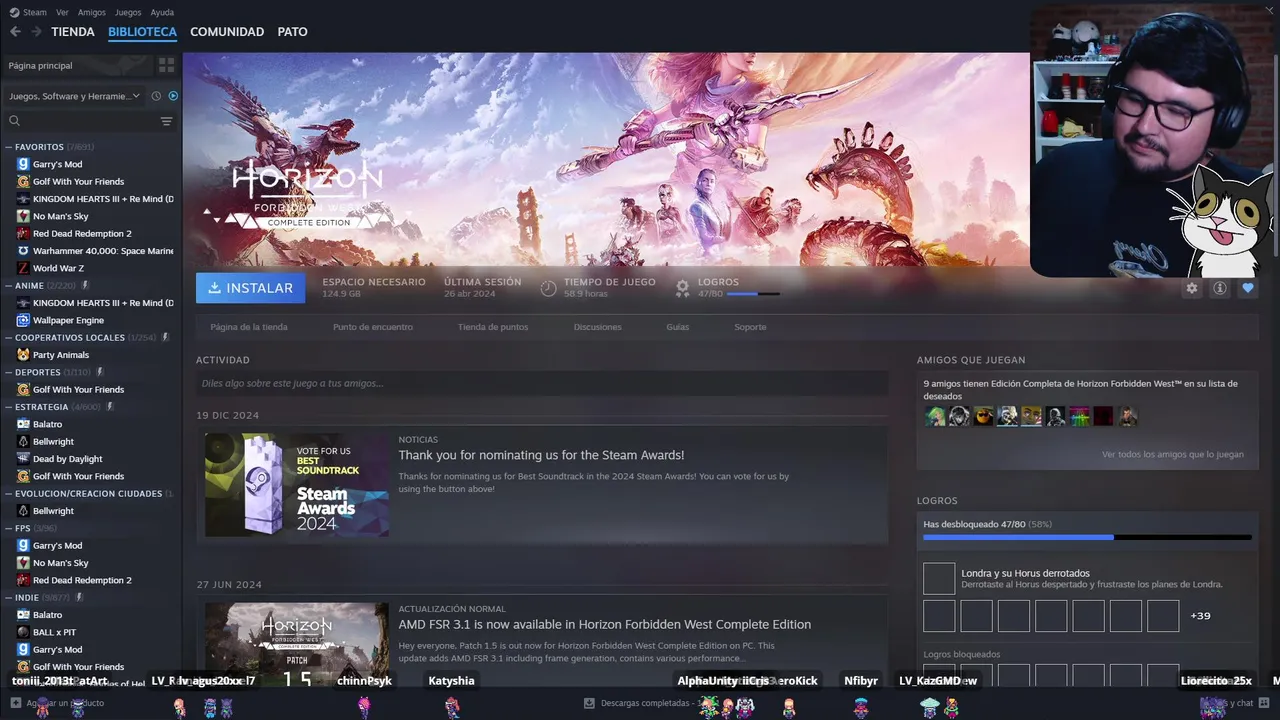Open the Juegos, Software y Herramientas dropdown
The width and height of the screenshot is (1280, 720).
tap(75, 96)
